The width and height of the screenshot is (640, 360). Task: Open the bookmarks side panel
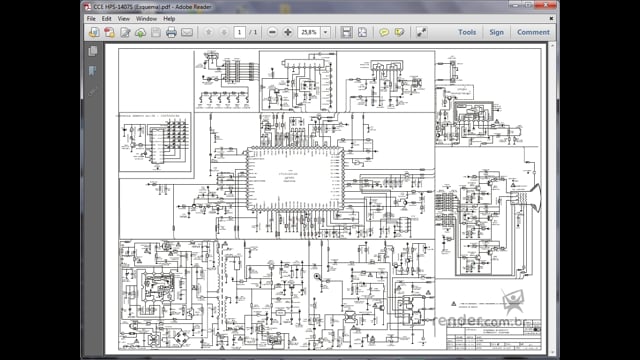coord(93,71)
